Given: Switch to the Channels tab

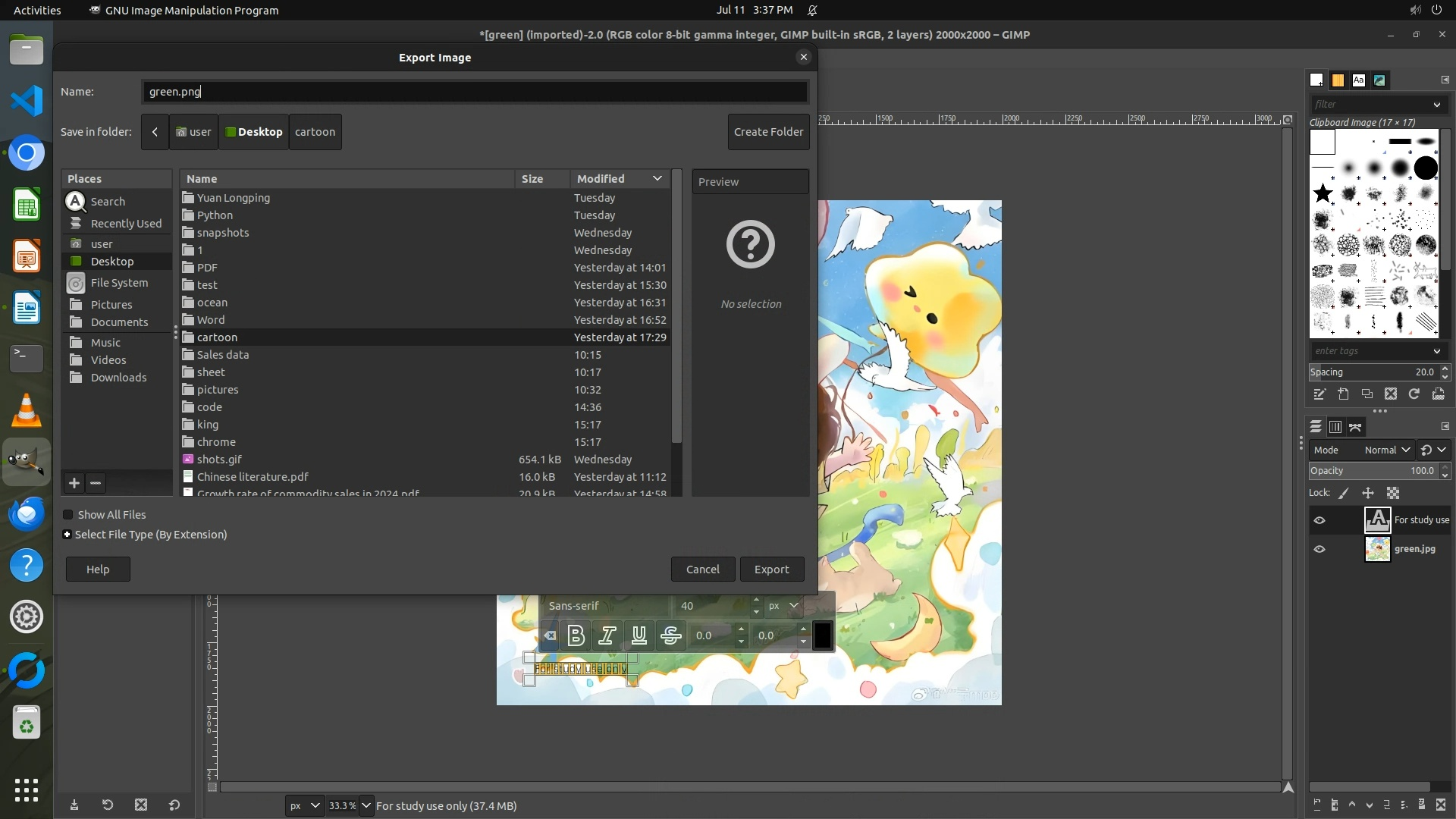Looking at the screenshot, I should [x=1335, y=427].
